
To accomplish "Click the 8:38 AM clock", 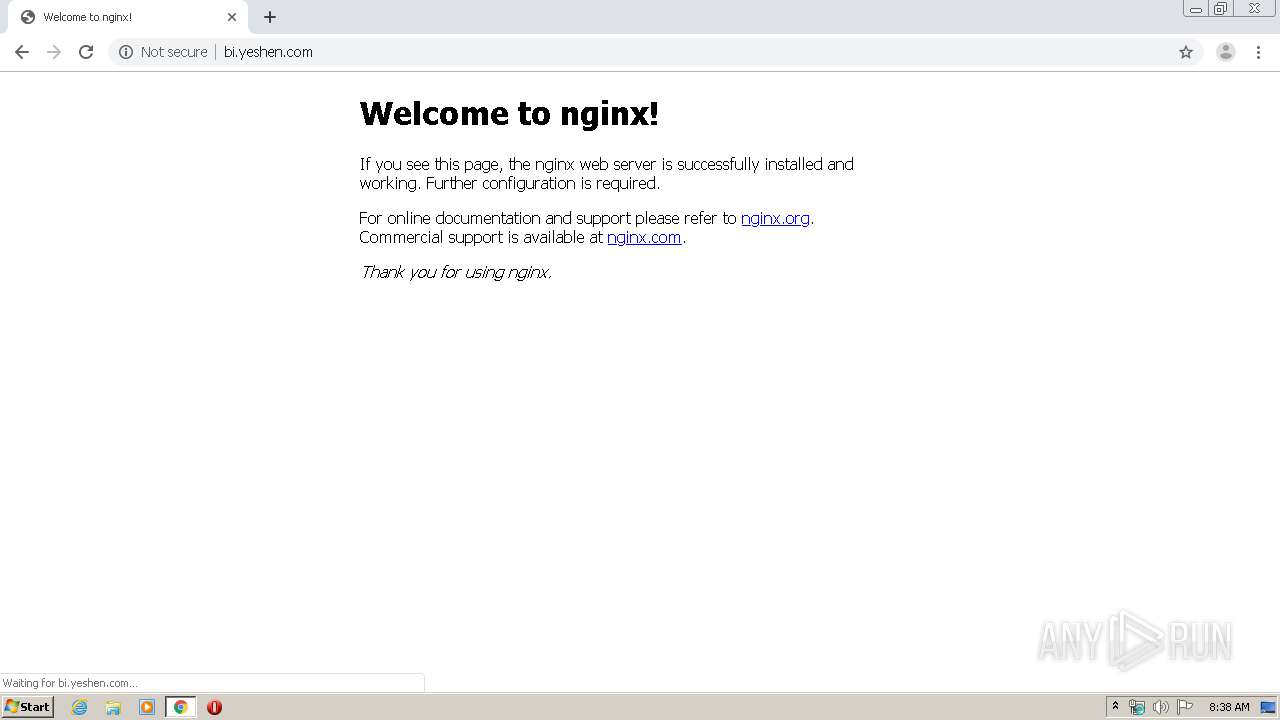I will click(x=1229, y=707).
